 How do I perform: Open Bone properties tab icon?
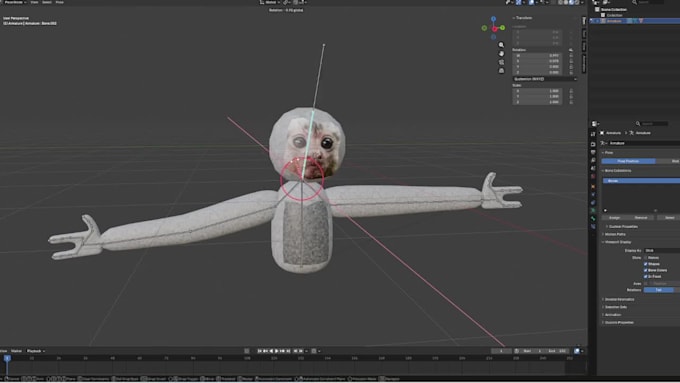[593, 219]
